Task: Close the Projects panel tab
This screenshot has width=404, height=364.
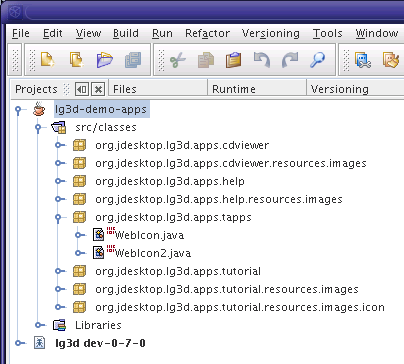Action: 98,89
